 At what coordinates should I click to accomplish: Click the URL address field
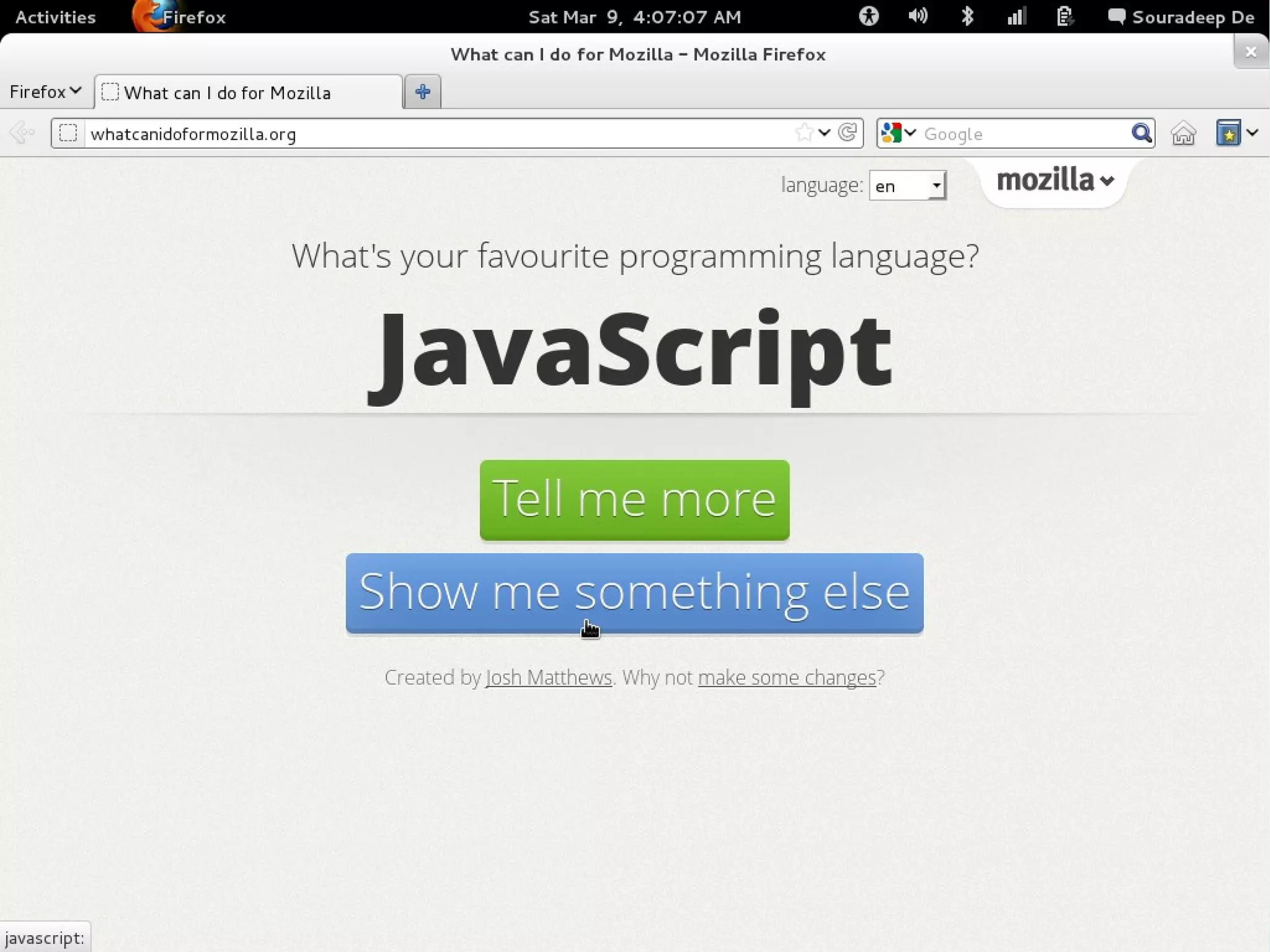(434, 134)
